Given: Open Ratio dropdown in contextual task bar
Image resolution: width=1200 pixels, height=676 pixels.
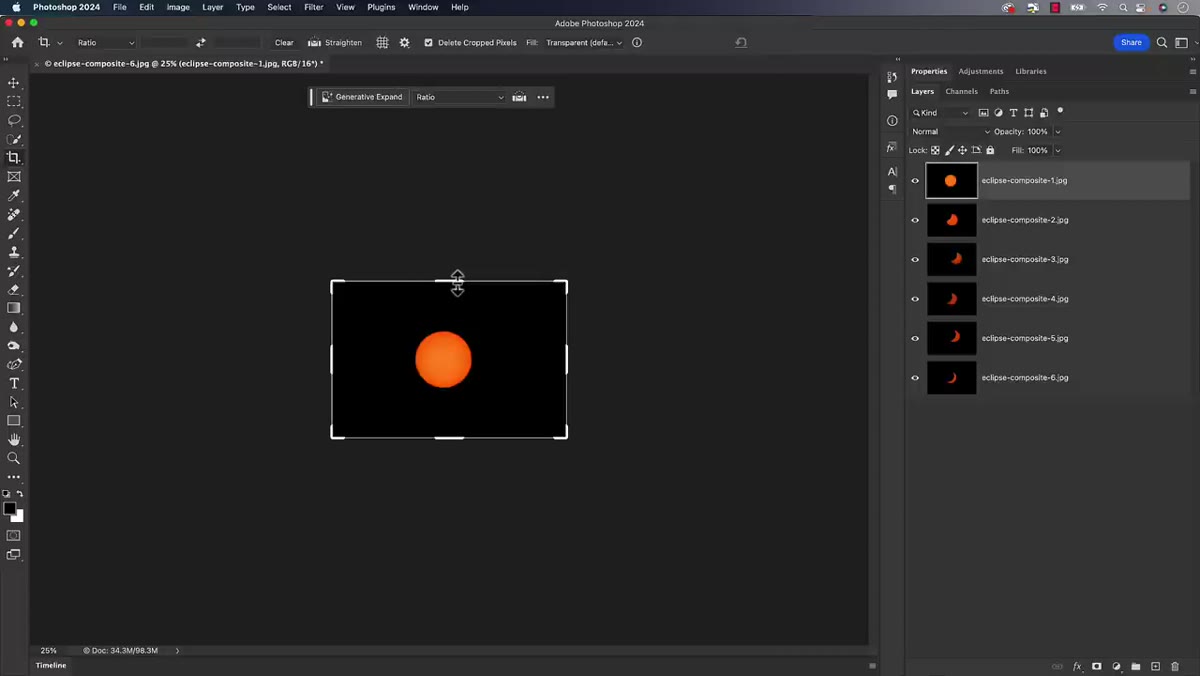Looking at the screenshot, I should click(x=460, y=97).
